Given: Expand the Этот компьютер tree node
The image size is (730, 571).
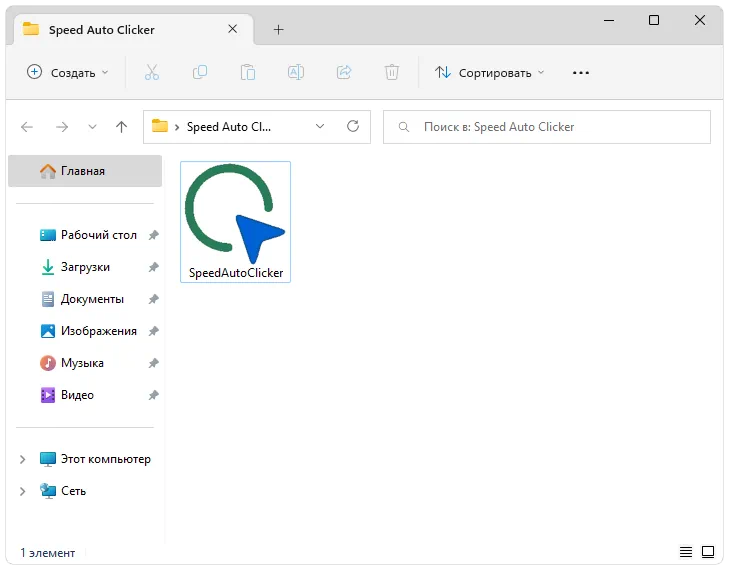Looking at the screenshot, I should (22, 459).
